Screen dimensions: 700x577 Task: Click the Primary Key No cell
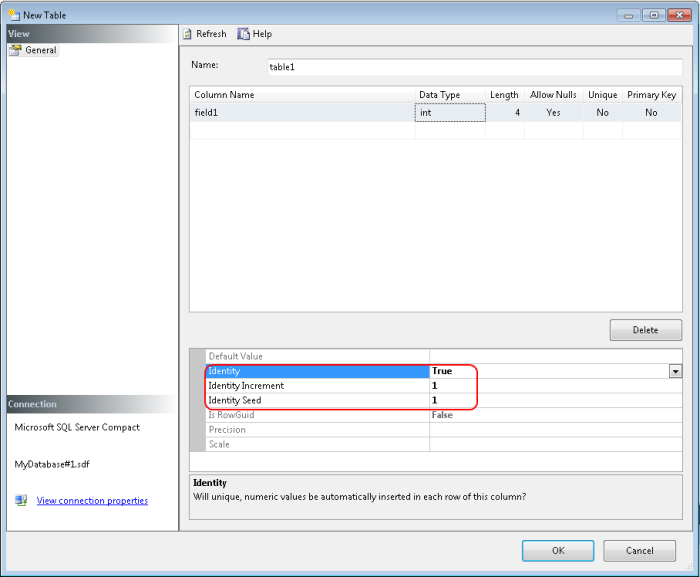651,113
